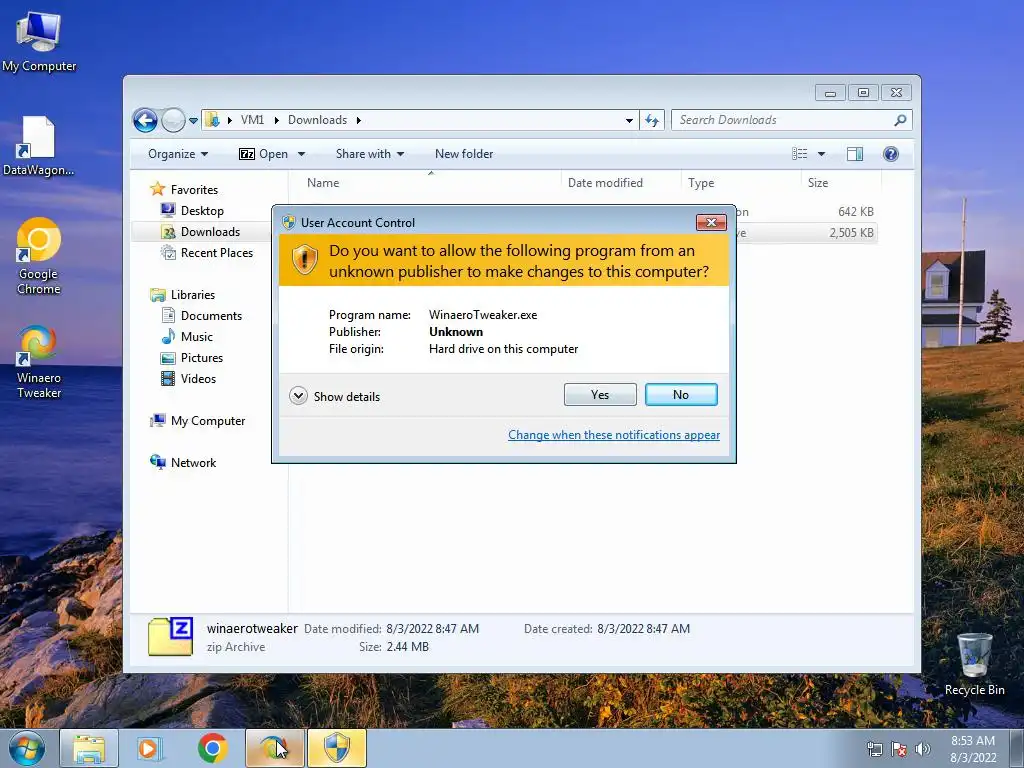
Task: Expand the arrow after VM1 in the address bar
Action: point(276,120)
